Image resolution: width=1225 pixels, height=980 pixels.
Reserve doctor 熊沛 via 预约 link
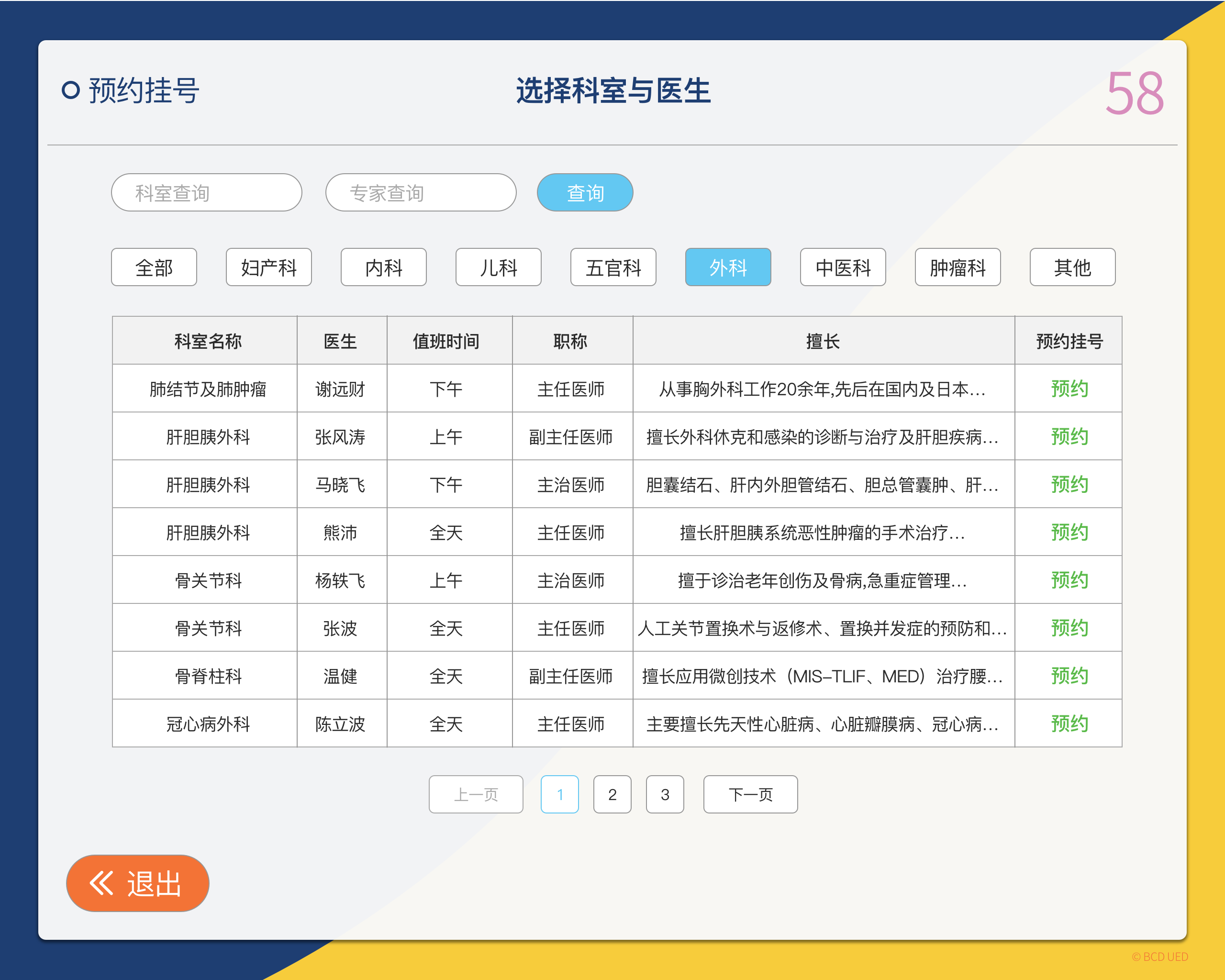(x=1069, y=532)
